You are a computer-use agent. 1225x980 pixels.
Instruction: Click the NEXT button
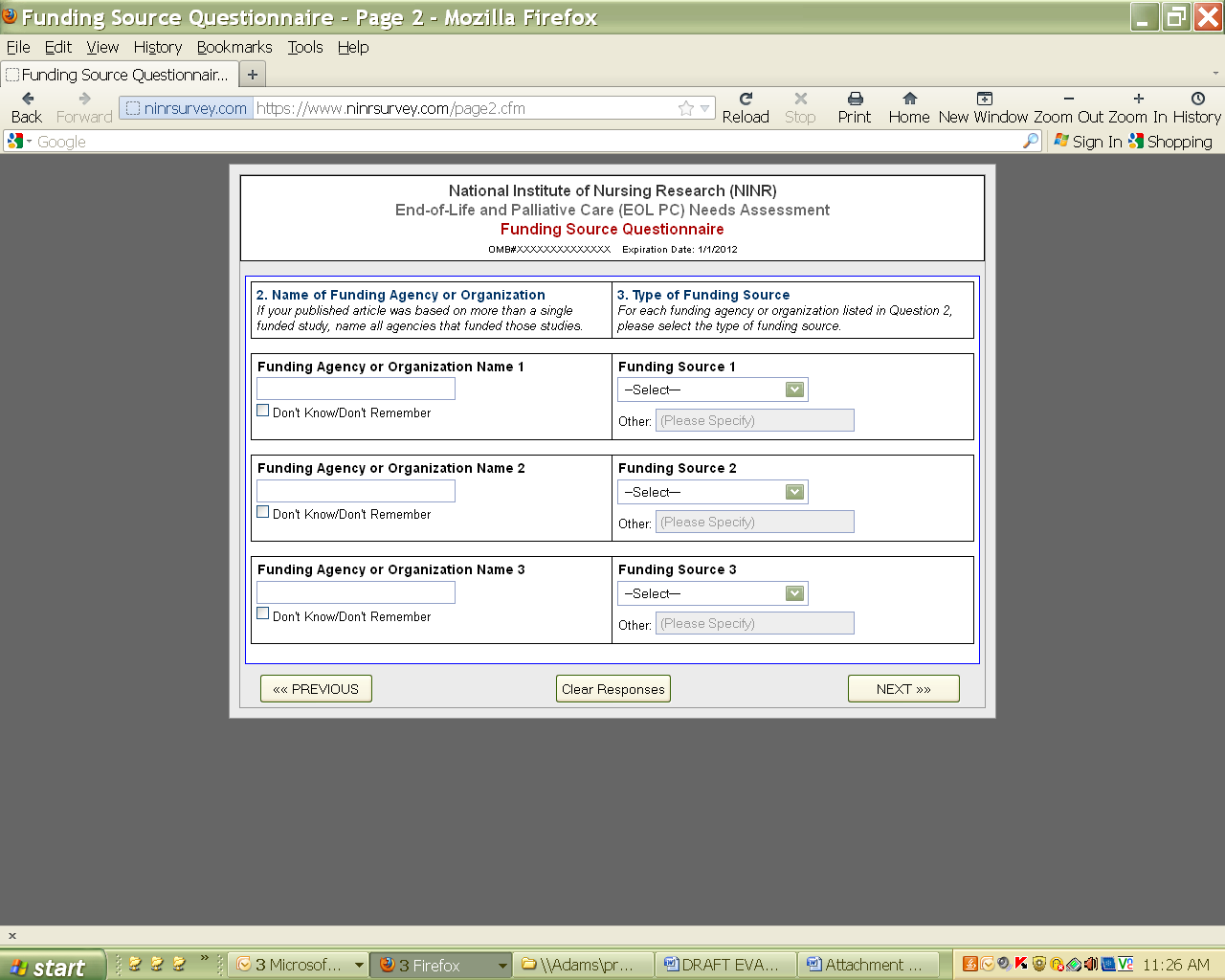903,689
